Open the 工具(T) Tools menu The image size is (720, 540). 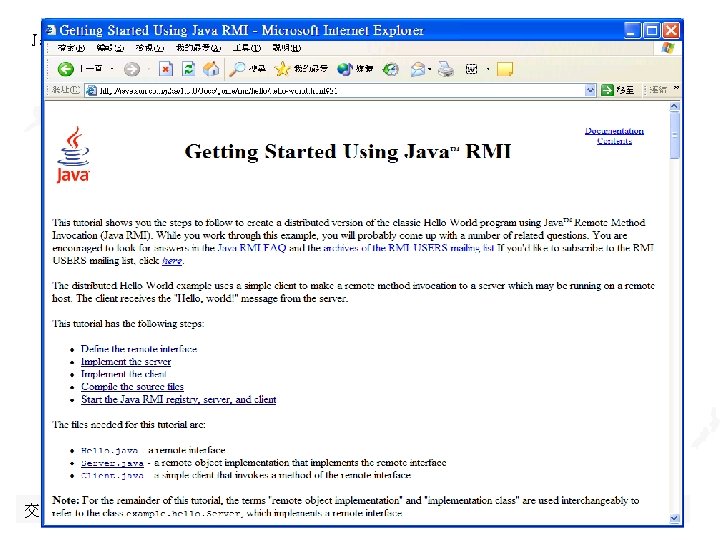[x=247, y=48]
